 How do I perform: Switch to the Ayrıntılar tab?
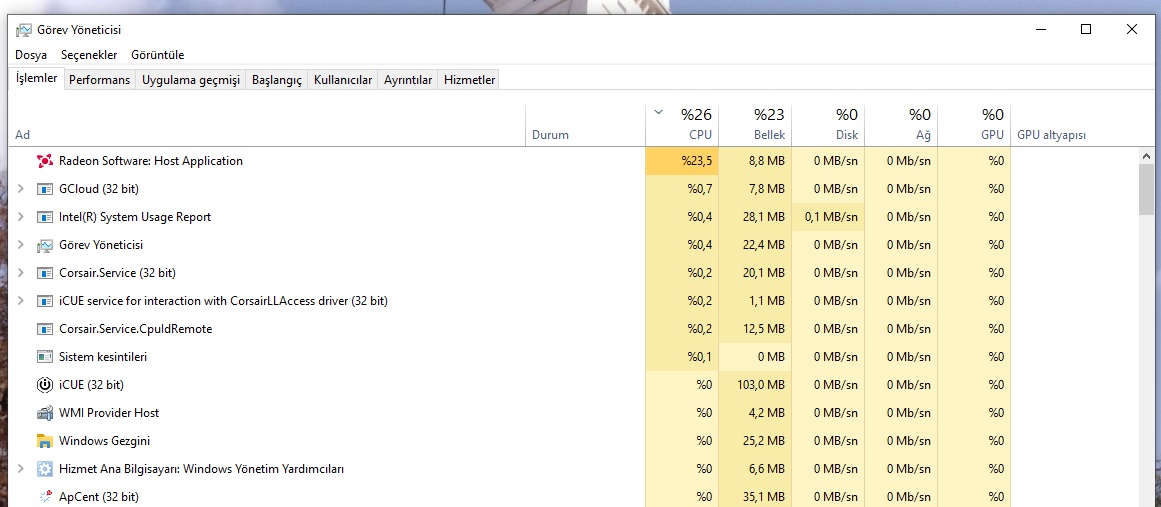pos(408,80)
